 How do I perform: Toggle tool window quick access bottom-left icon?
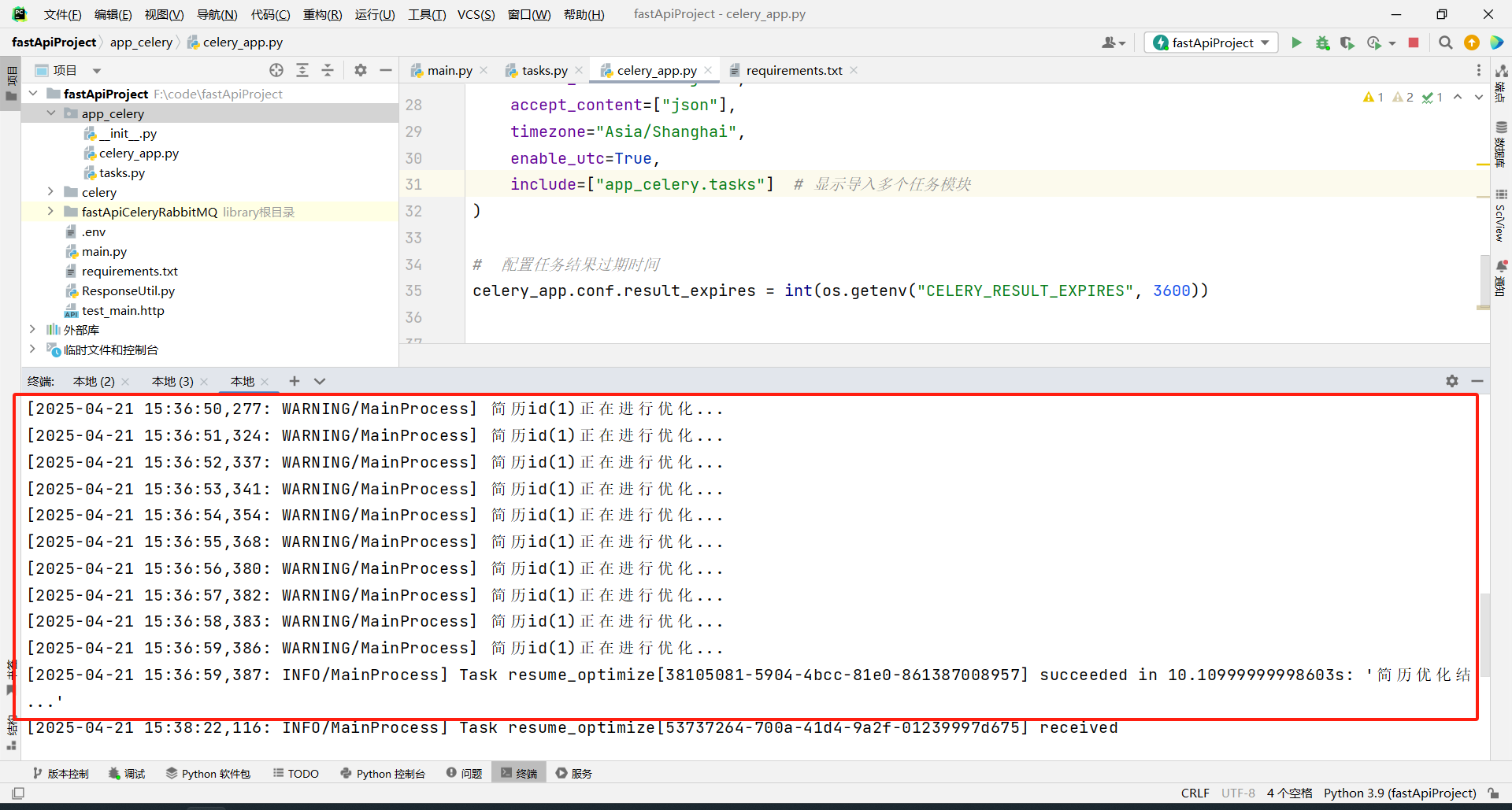pyautogui.click(x=18, y=793)
